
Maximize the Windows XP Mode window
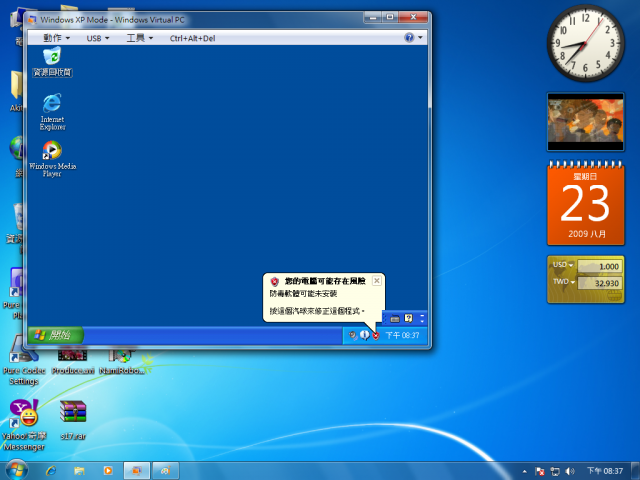pyautogui.click(x=390, y=17)
